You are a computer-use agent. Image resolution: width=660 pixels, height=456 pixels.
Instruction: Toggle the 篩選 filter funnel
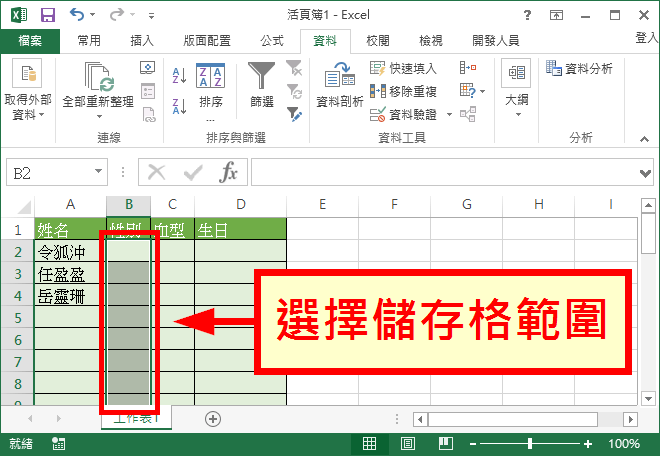(x=262, y=84)
